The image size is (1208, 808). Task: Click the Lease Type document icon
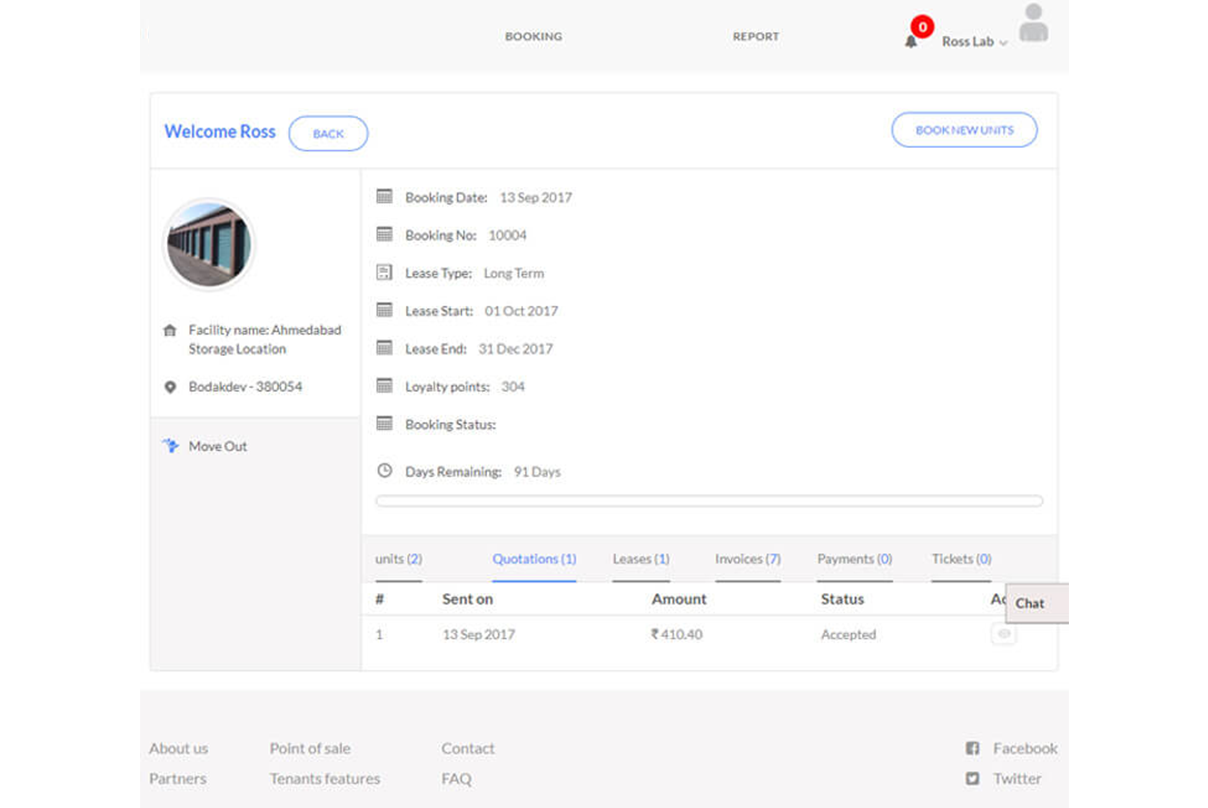click(384, 272)
